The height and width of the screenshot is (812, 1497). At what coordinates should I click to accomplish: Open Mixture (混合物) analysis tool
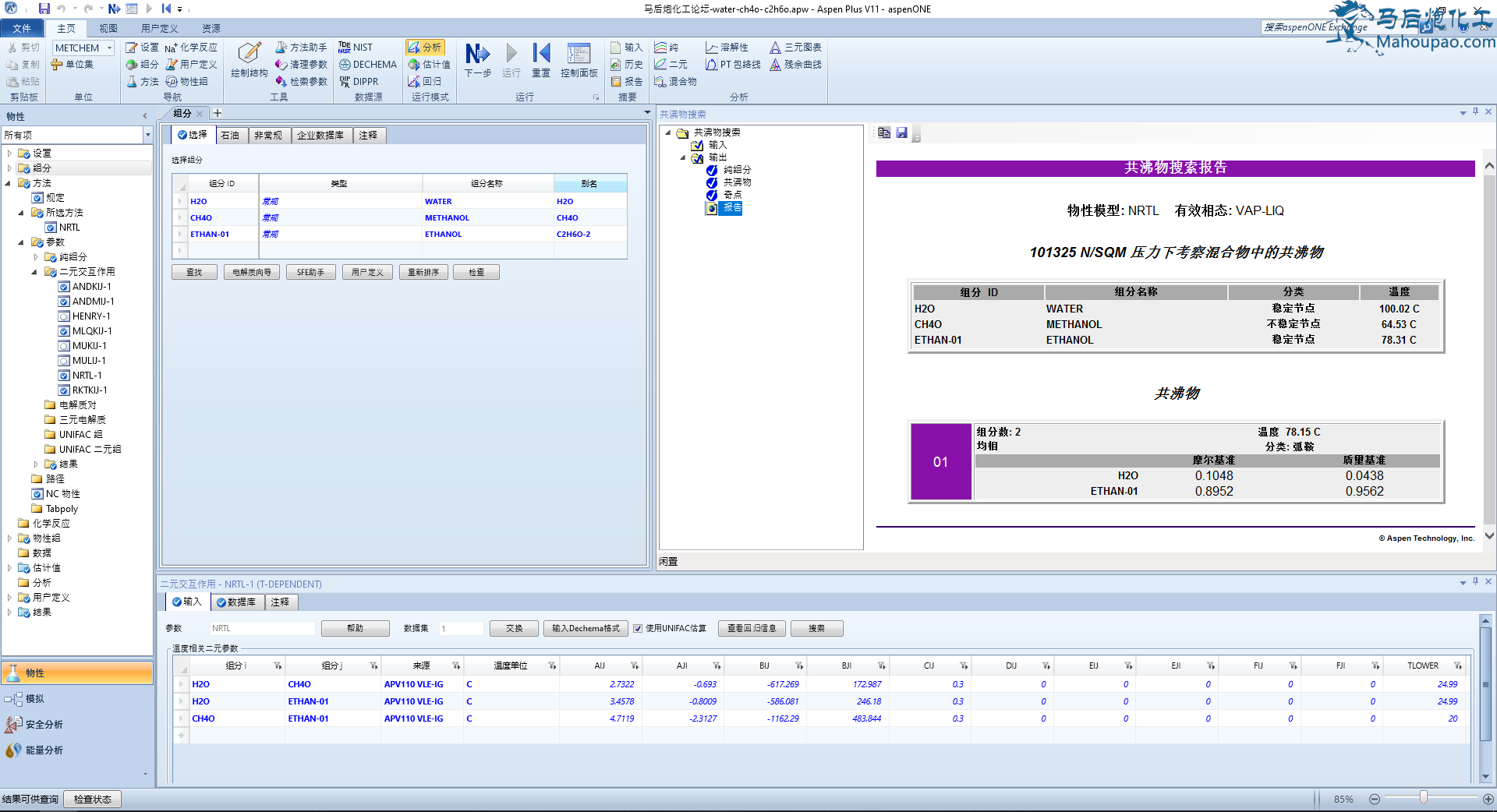[x=675, y=82]
